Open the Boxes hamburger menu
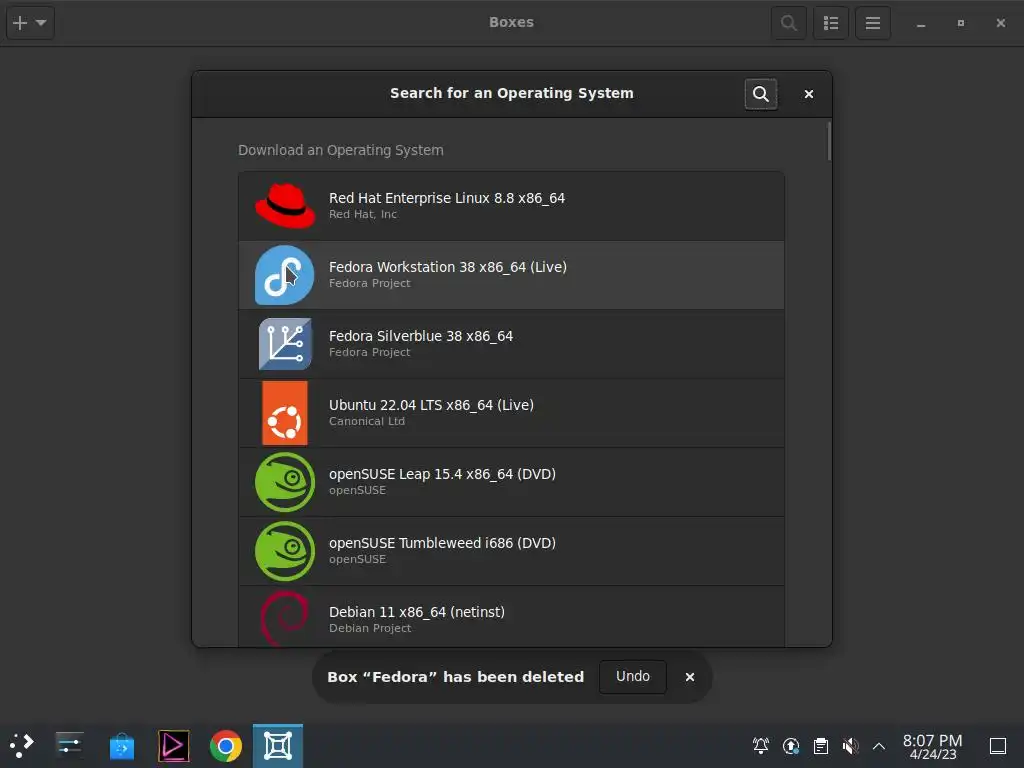Screen dimensions: 1024x768 click(x=873, y=23)
